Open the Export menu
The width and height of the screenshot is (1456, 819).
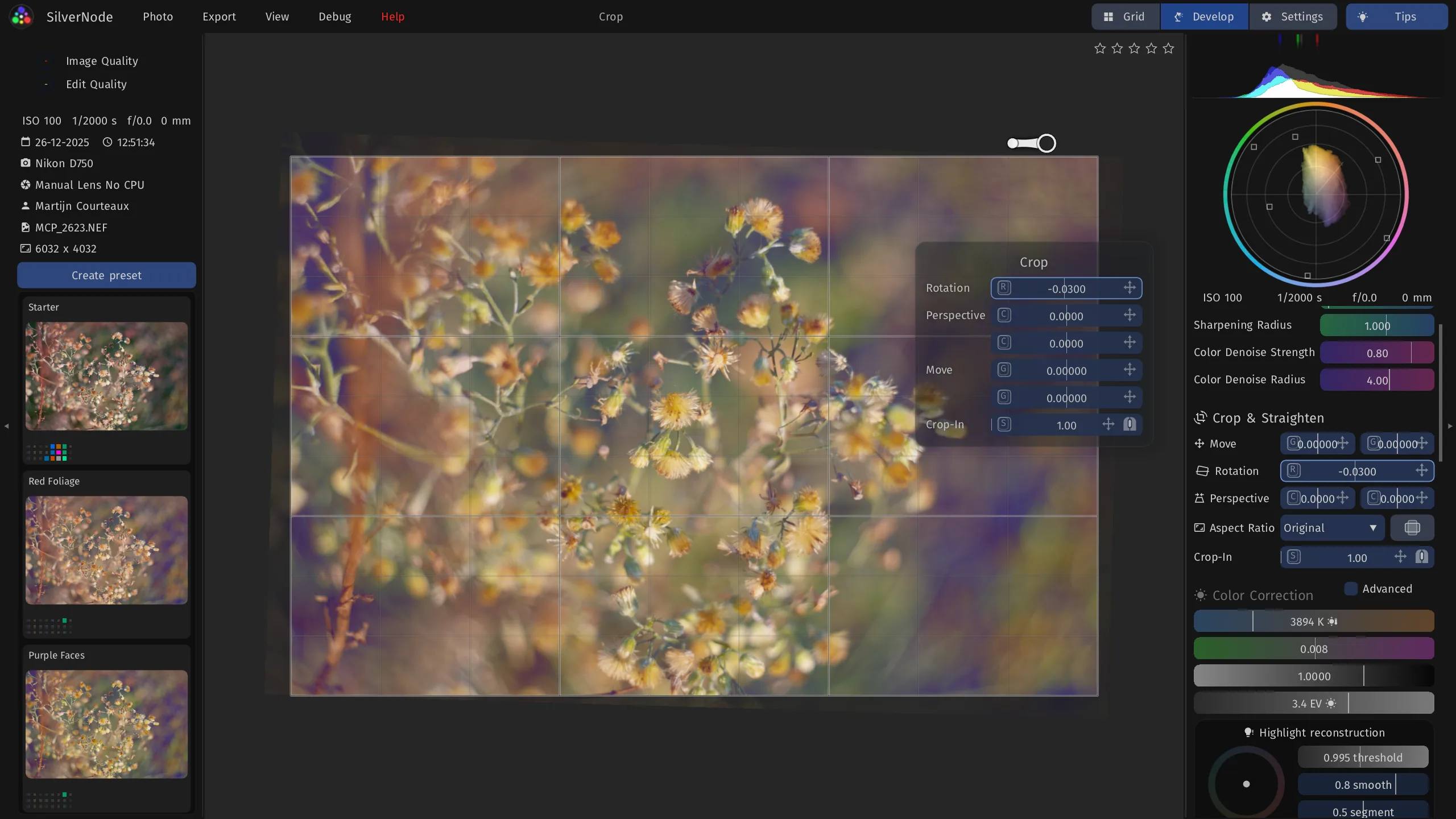[219, 16]
